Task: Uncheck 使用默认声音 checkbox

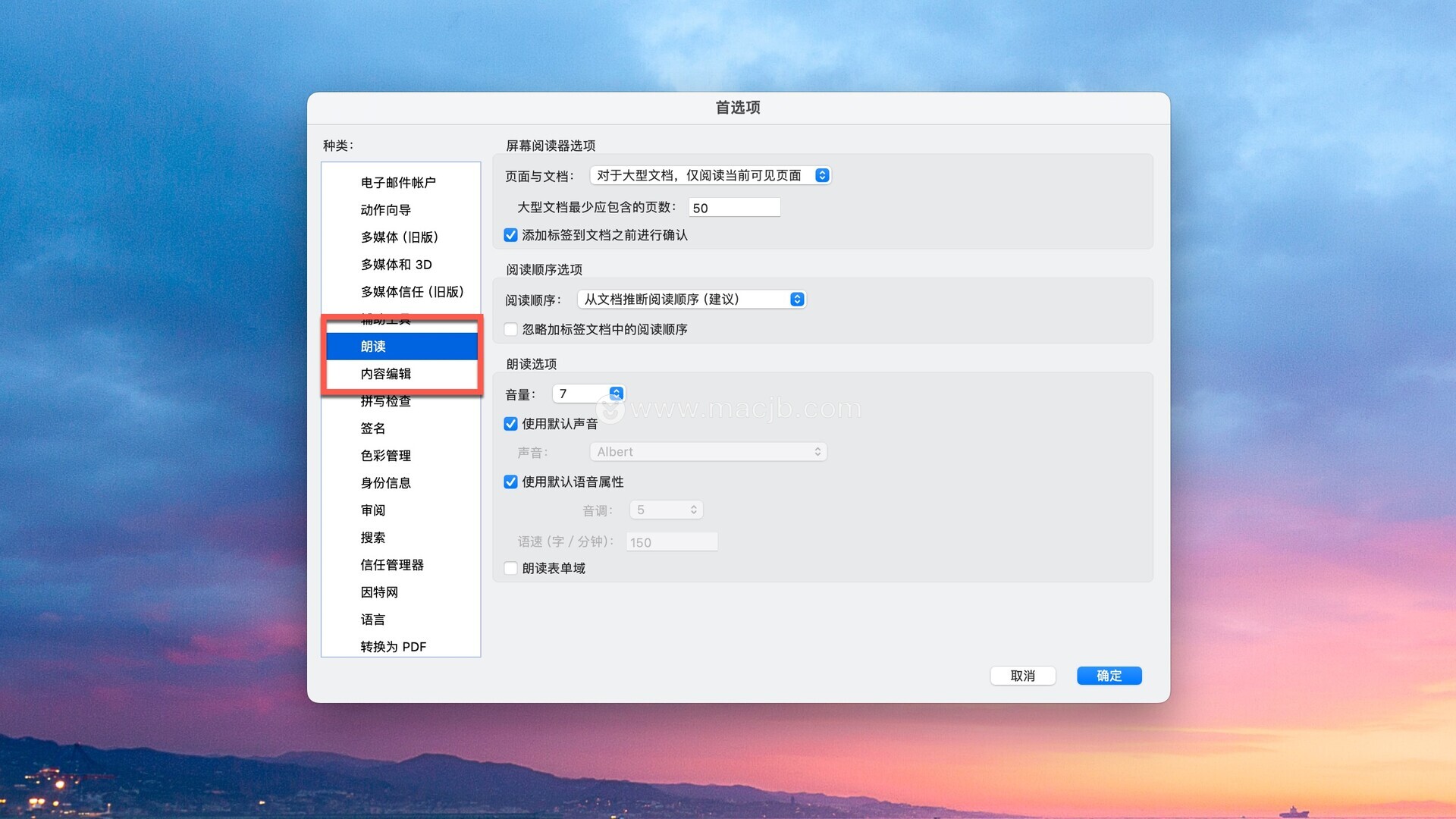Action: [x=511, y=424]
